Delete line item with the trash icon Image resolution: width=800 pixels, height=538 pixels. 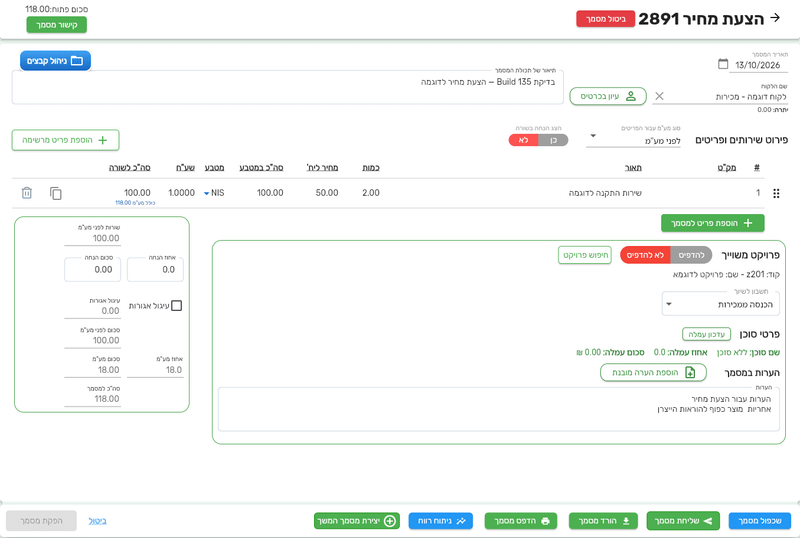(27, 193)
